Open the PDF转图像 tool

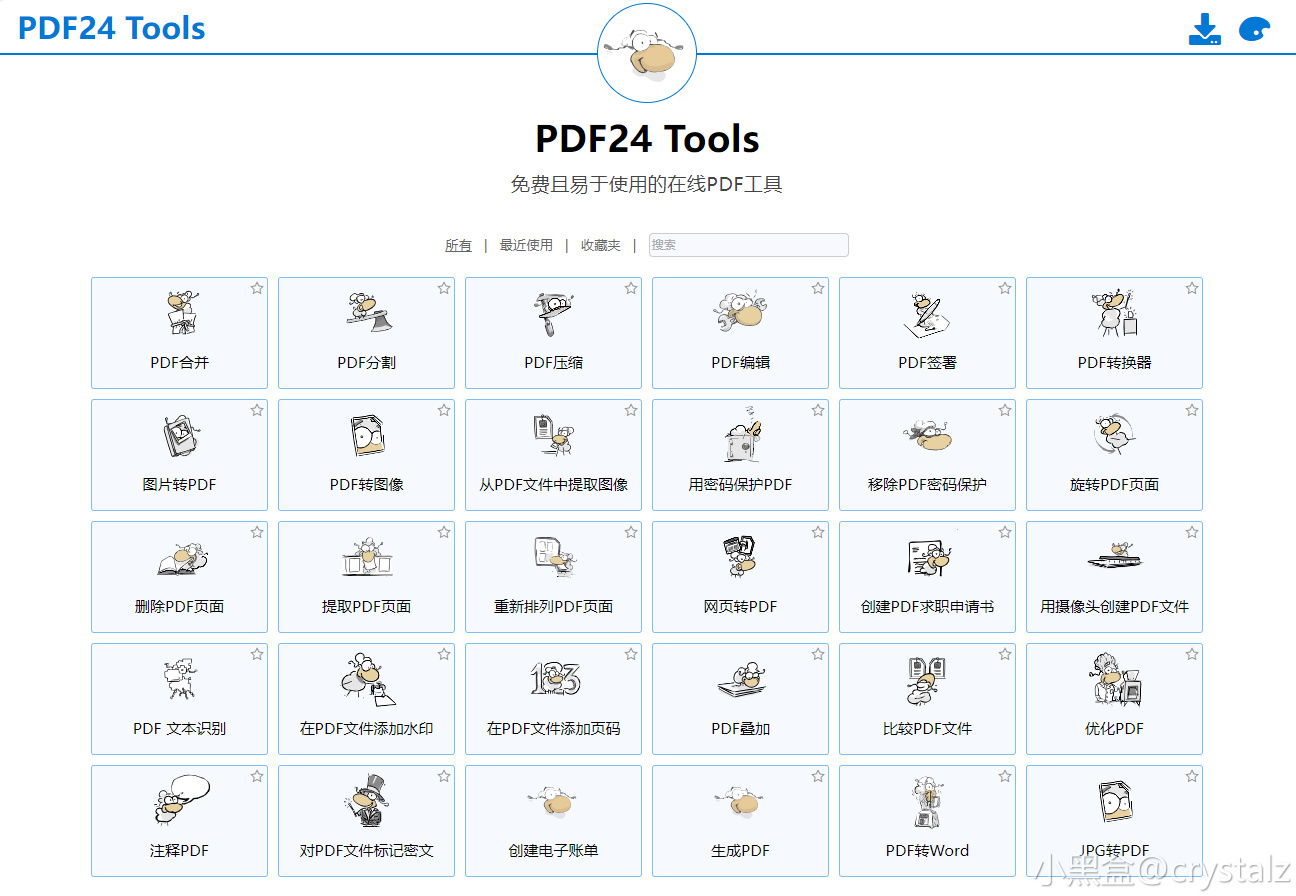point(366,455)
